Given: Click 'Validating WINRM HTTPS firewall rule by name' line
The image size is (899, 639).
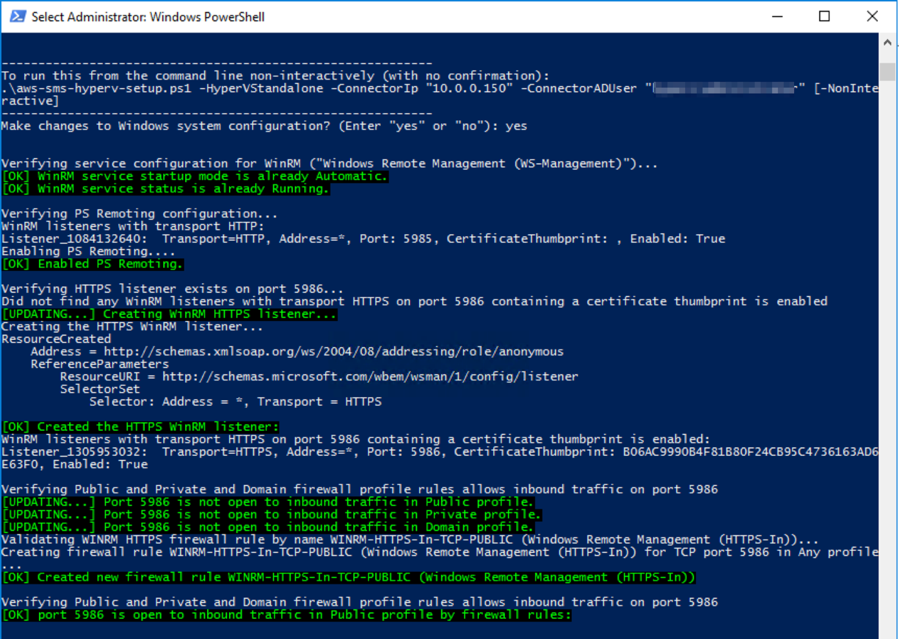Looking at the screenshot, I should click(410, 540).
